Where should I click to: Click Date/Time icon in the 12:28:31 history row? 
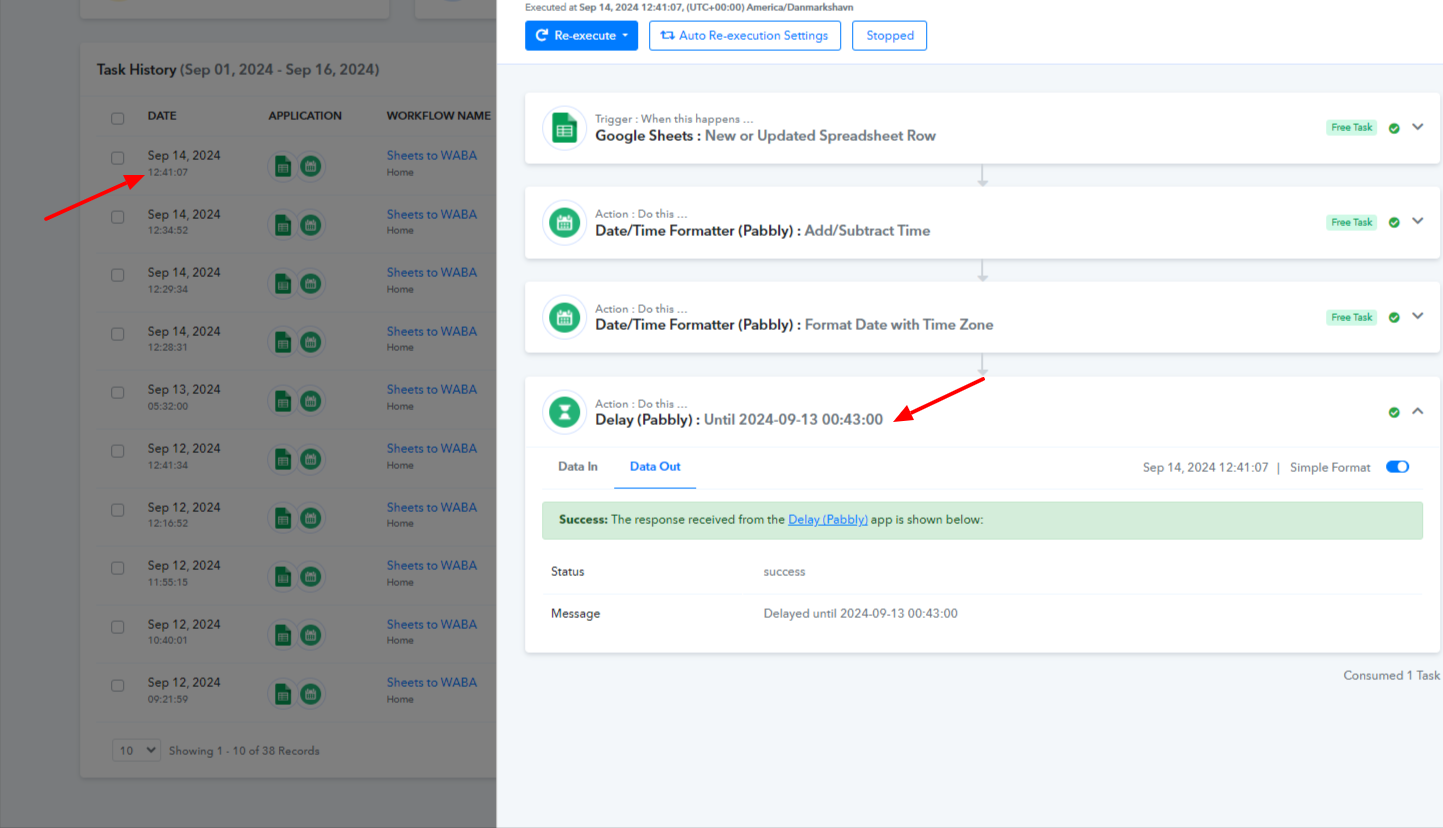click(x=310, y=342)
